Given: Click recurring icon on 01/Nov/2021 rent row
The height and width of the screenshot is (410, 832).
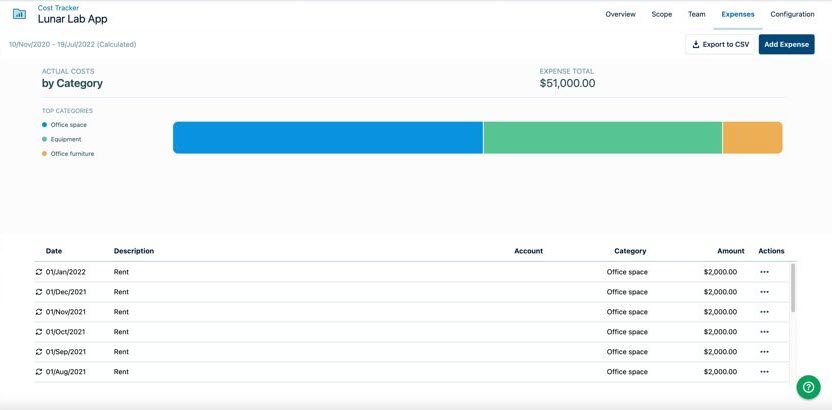Looking at the screenshot, I should pyautogui.click(x=39, y=312).
